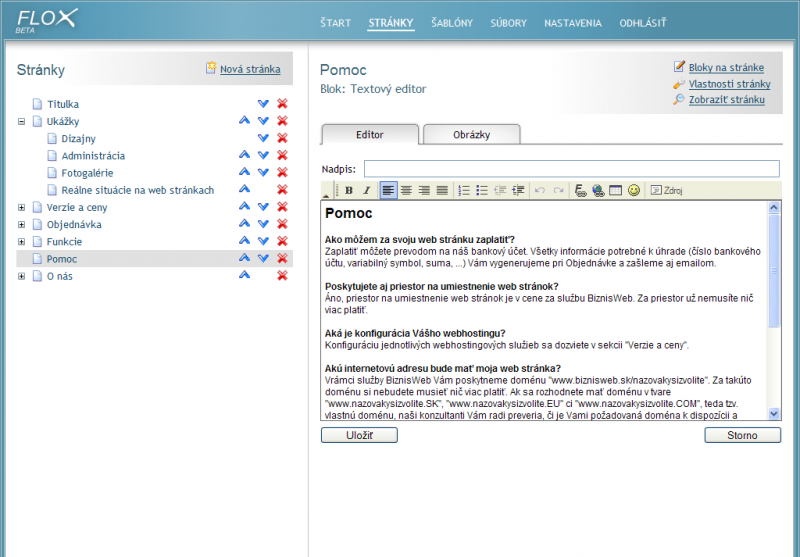Click the F-with-chain link icon in the toolbar
Image resolution: width=800 pixels, height=557 pixels.
[580, 190]
